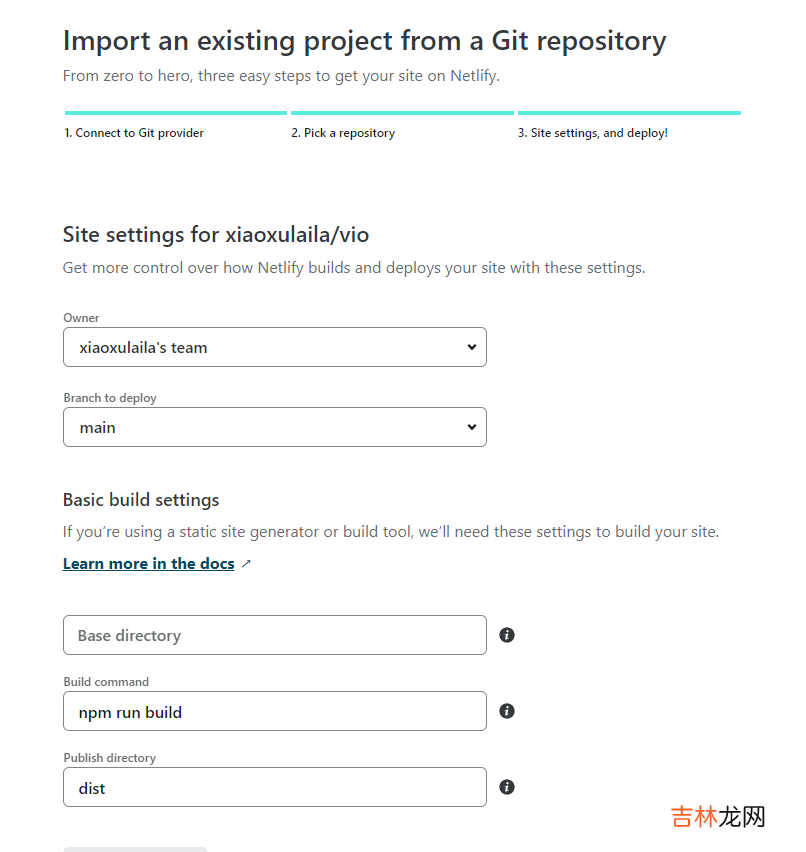Click the Site settings for xiaoxulaila/vio heading
This screenshot has width=806, height=852.
pos(216,235)
